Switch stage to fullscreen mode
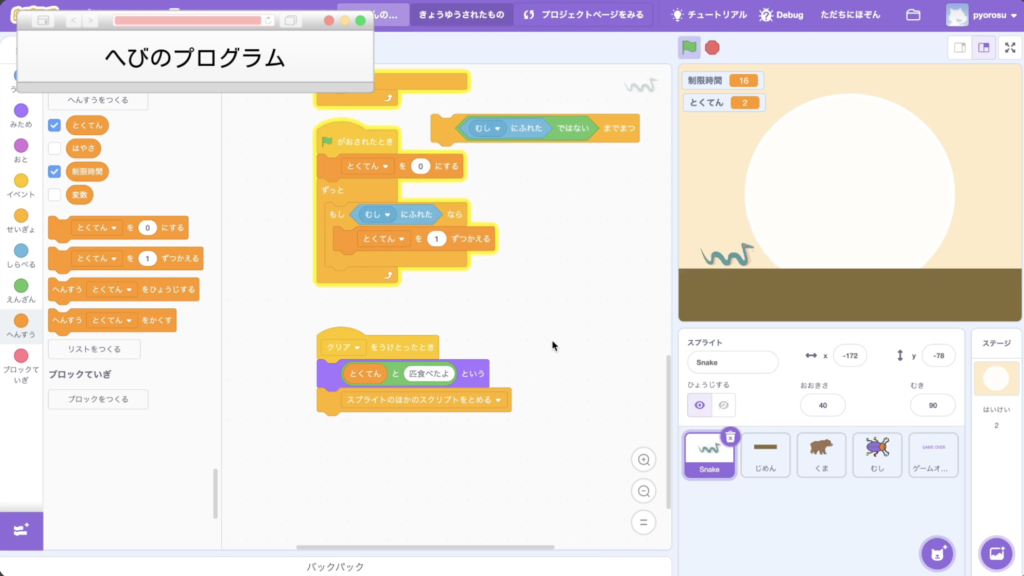 (x=1010, y=47)
